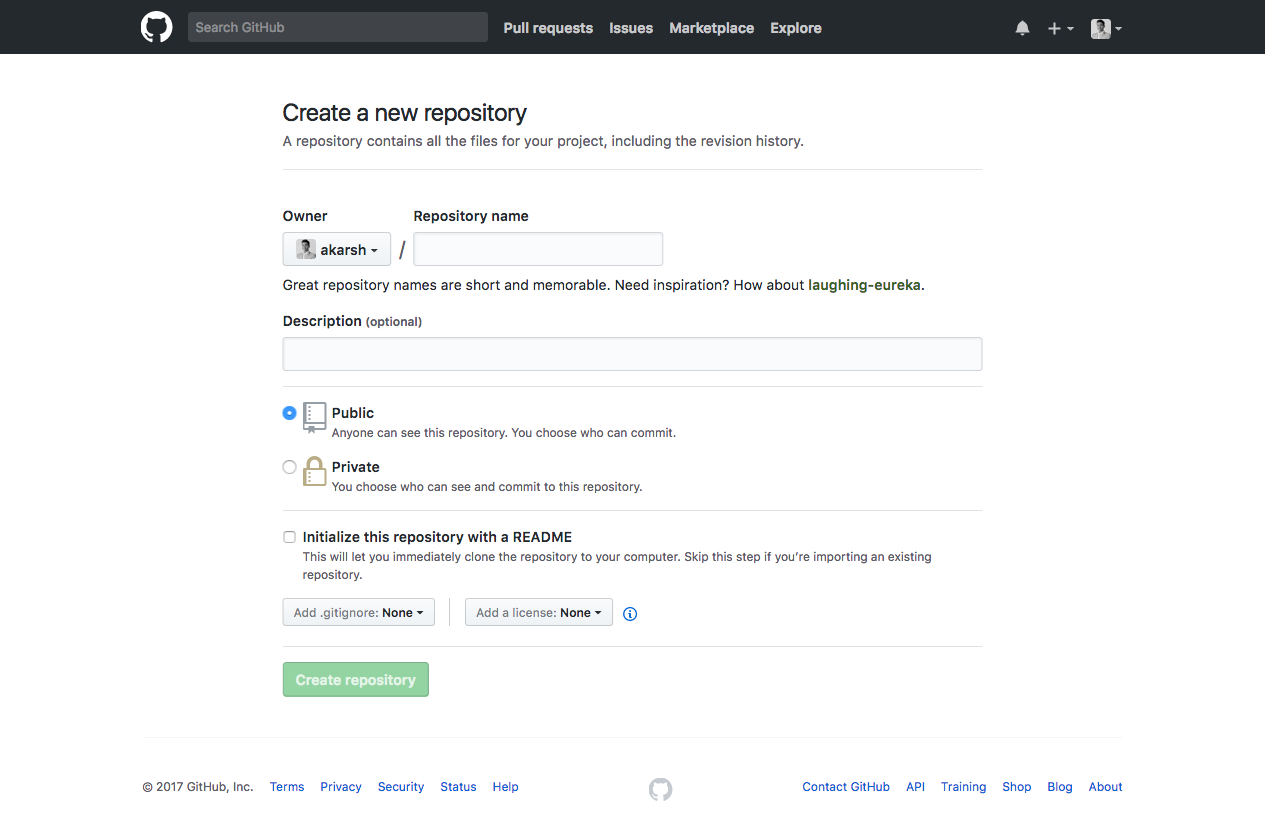Open the Blog footer link
1265x828 pixels.
click(x=1060, y=787)
